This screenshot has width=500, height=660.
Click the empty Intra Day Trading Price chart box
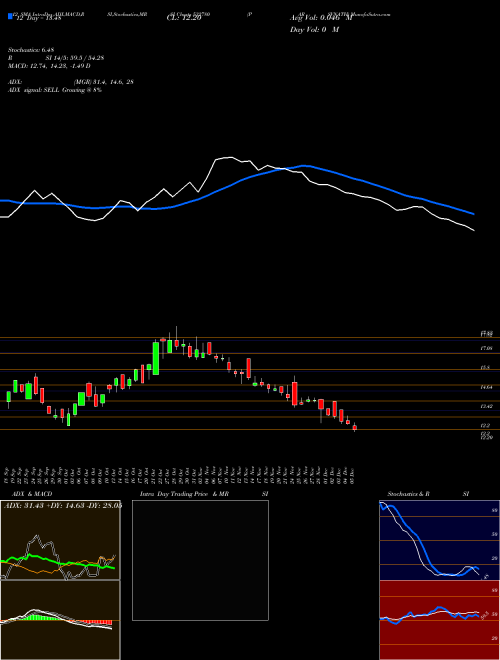point(200,560)
